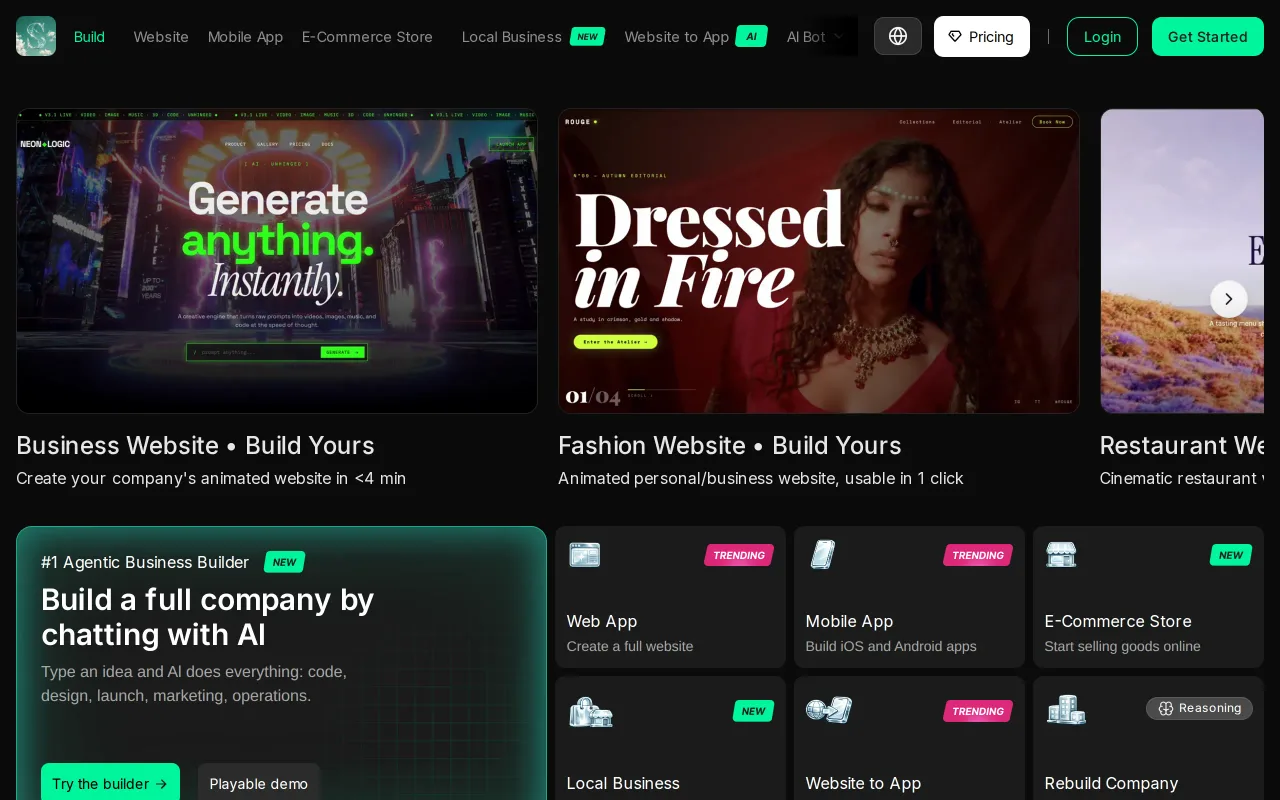Click the Try the builder button
The image size is (1280, 800).
[110, 783]
